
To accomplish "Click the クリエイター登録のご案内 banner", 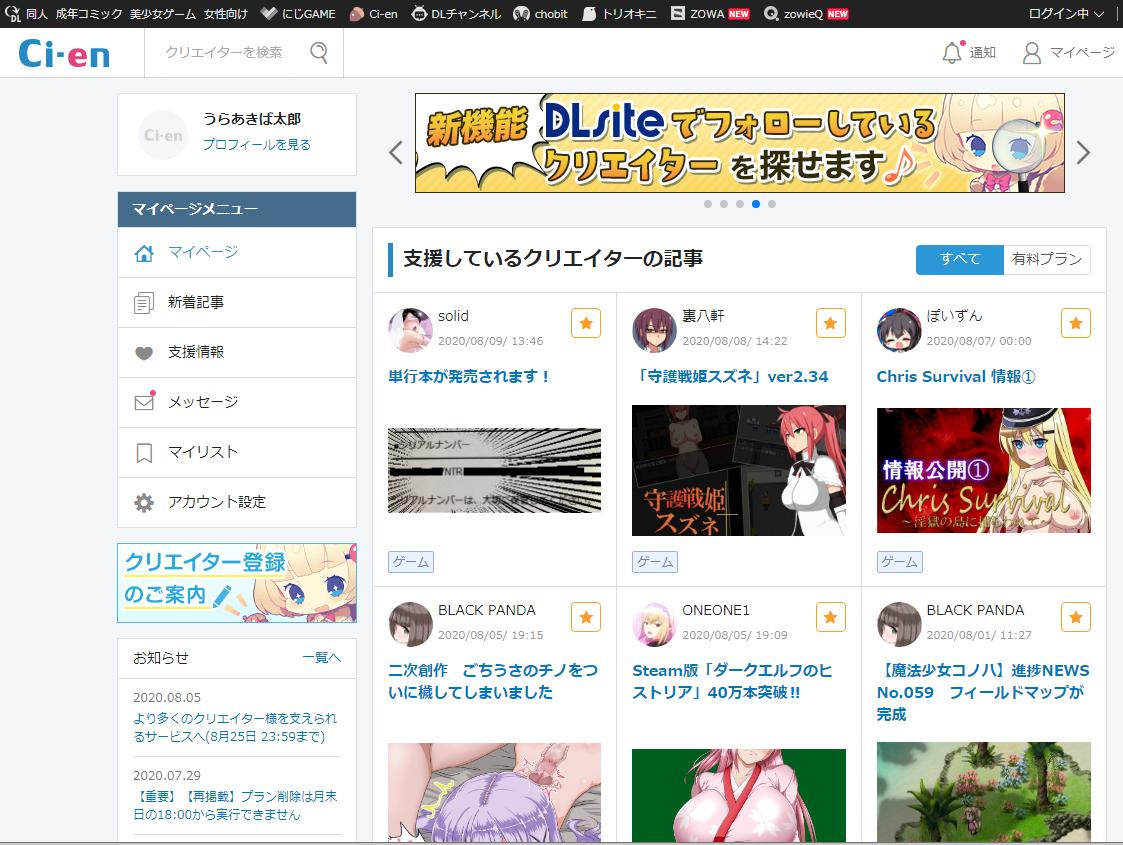I will tap(237, 583).
